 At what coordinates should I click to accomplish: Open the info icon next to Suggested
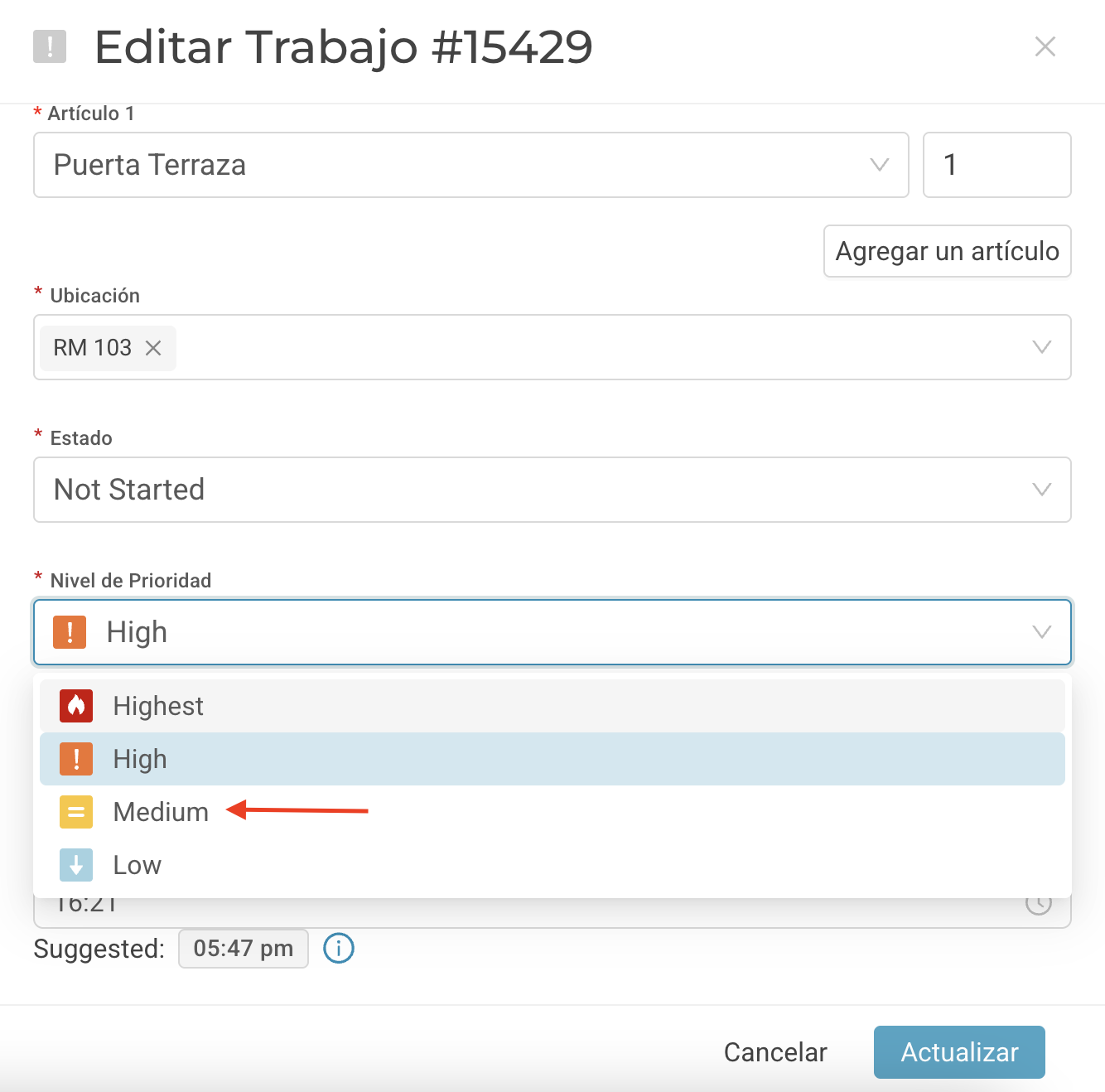point(339,948)
